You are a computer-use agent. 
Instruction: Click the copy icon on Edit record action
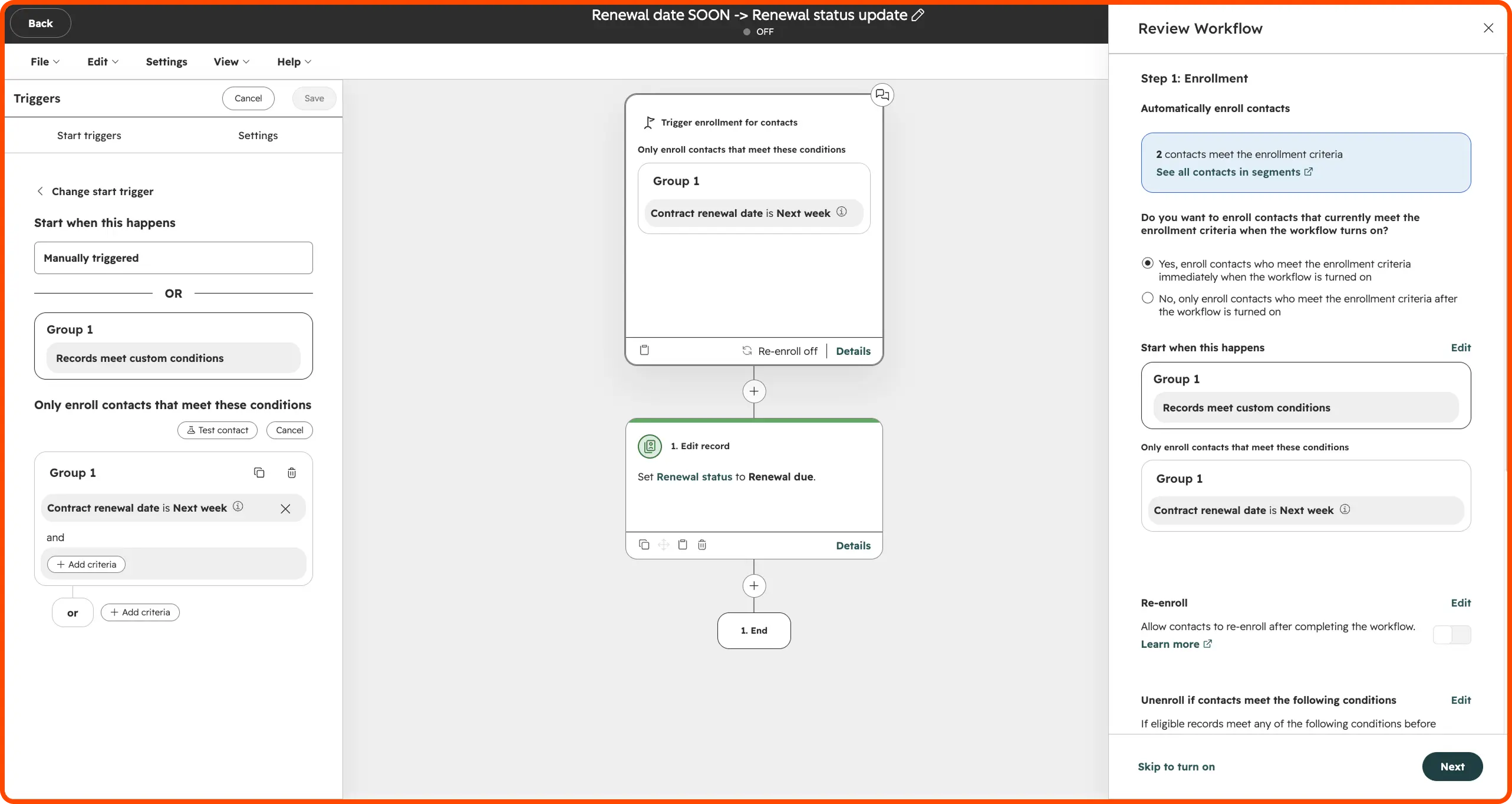point(644,545)
